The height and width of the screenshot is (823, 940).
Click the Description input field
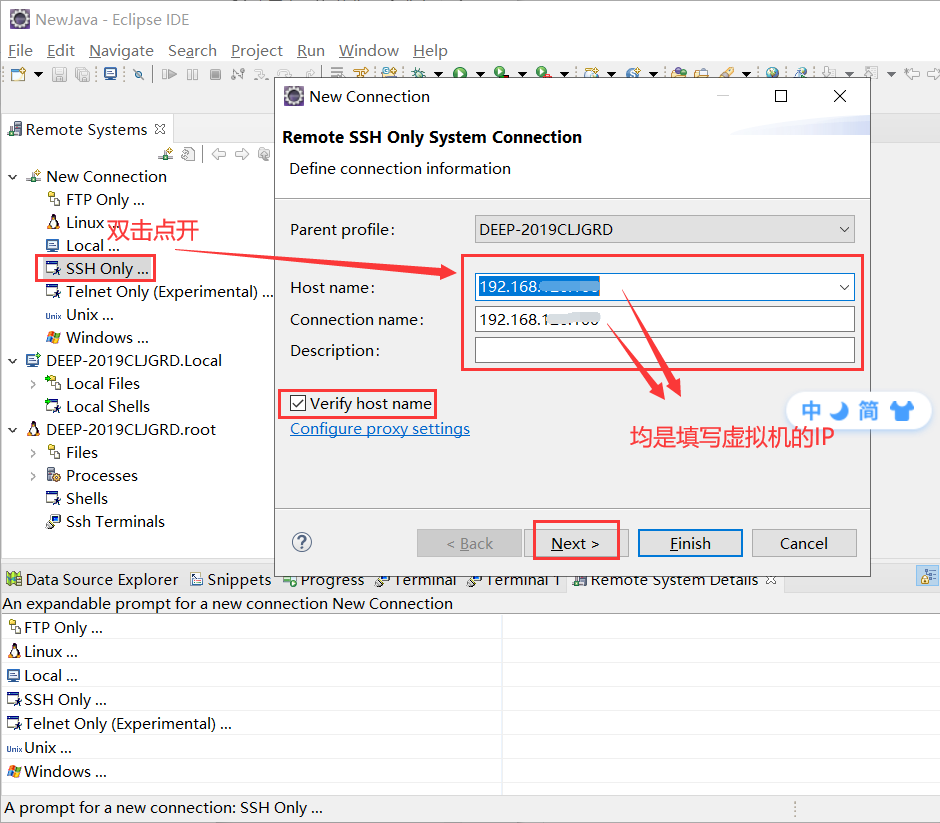tap(664, 350)
